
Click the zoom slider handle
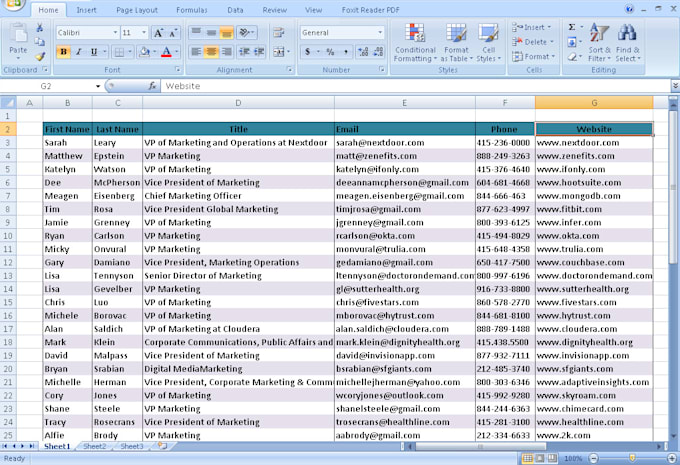(632, 458)
